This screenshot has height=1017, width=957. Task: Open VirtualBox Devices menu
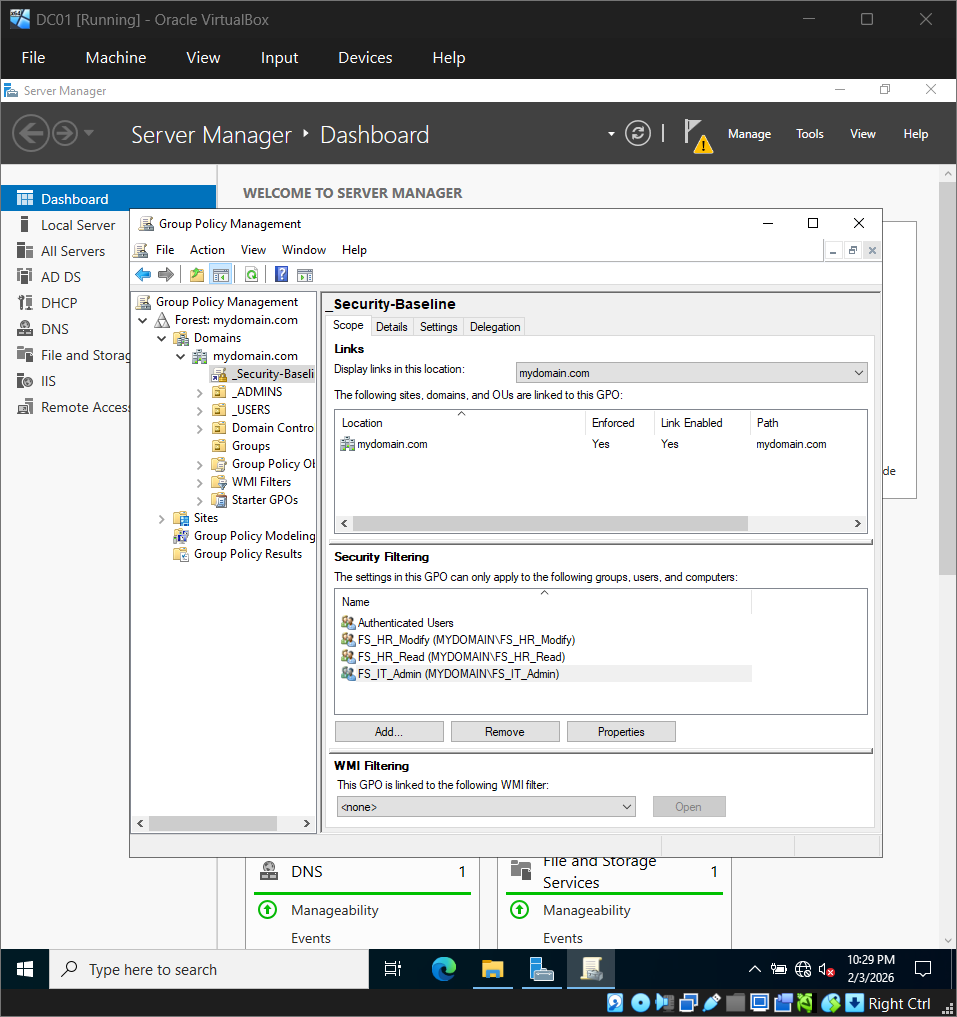[x=365, y=58]
